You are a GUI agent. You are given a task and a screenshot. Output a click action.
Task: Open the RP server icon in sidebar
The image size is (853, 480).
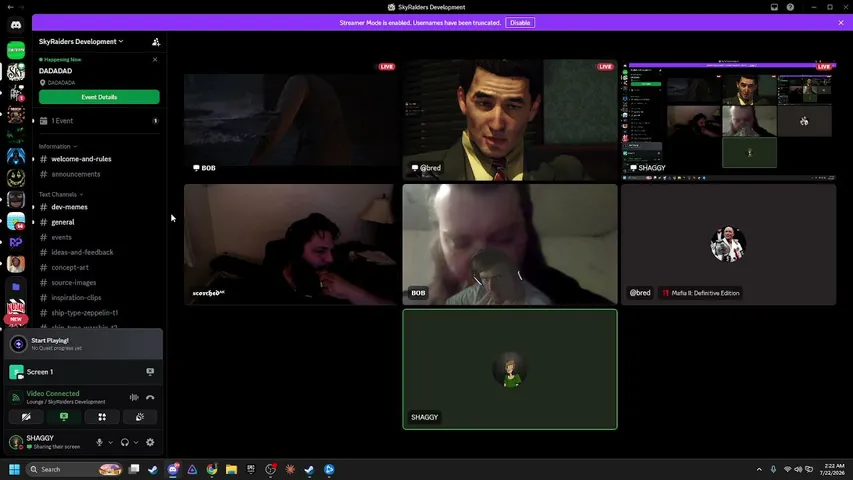pos(16,242)
